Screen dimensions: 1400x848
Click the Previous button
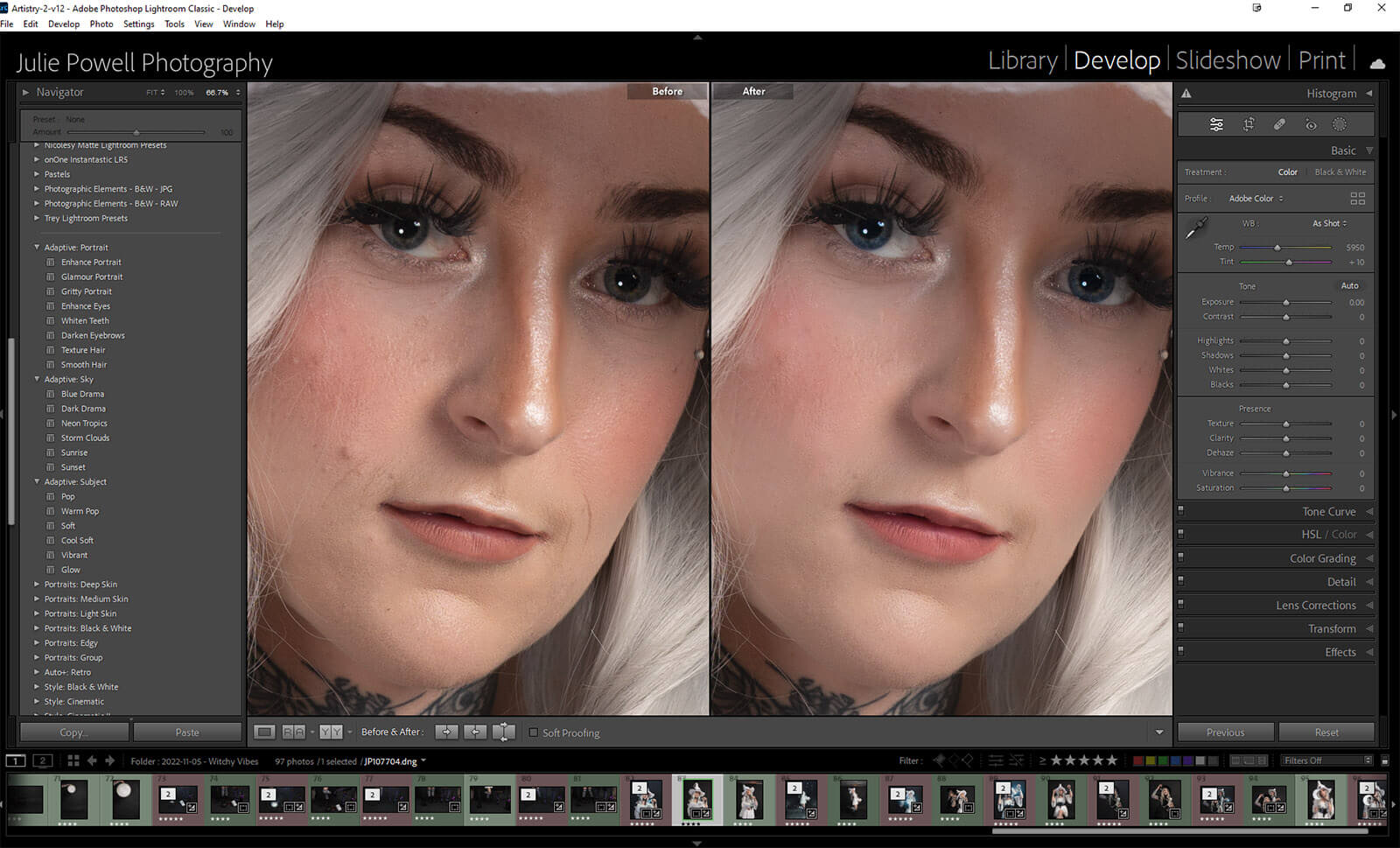point(1225,732)
